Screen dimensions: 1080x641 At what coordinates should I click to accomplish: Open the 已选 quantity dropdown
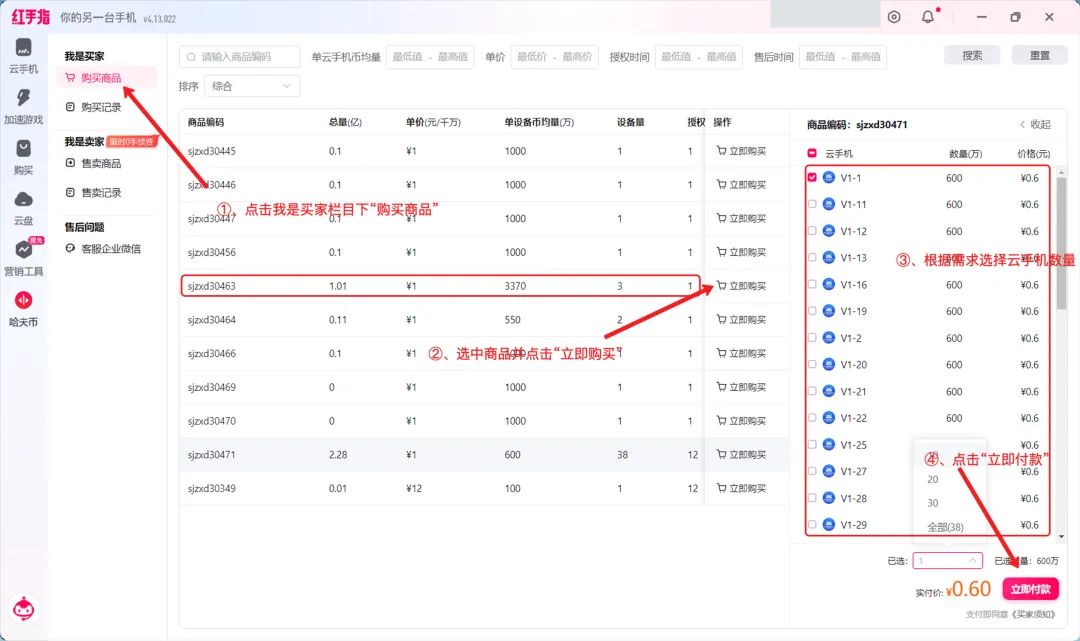pos(948,560)
